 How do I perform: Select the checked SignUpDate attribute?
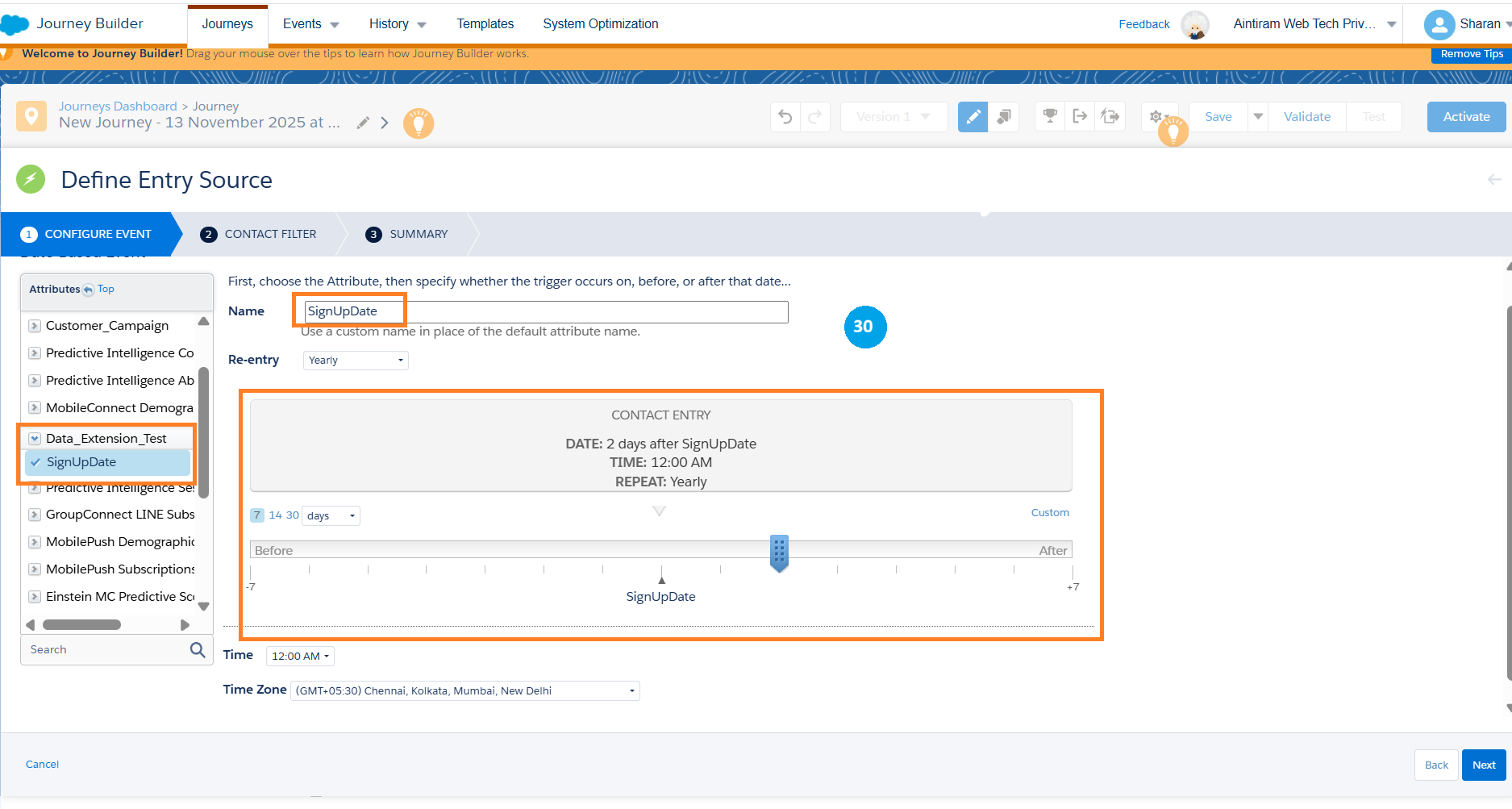[81, 462]
